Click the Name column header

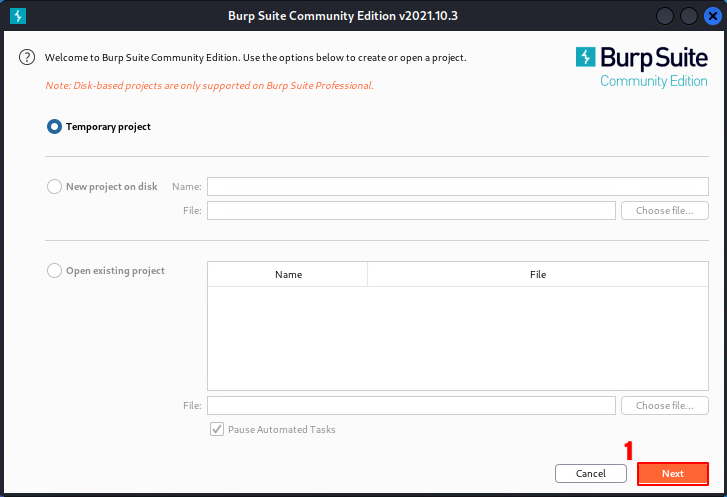click(x=288, y=274)
